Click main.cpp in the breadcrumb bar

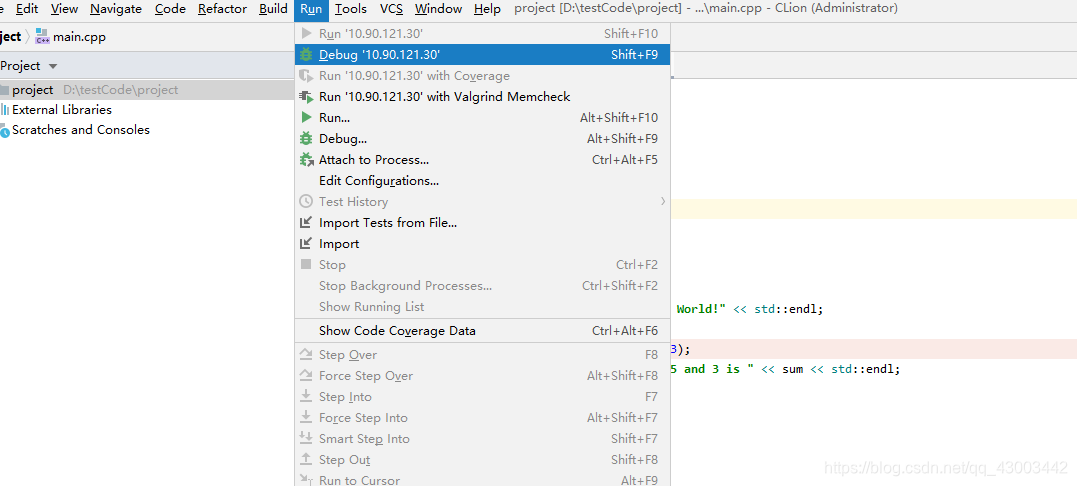(x=80, y=37)
